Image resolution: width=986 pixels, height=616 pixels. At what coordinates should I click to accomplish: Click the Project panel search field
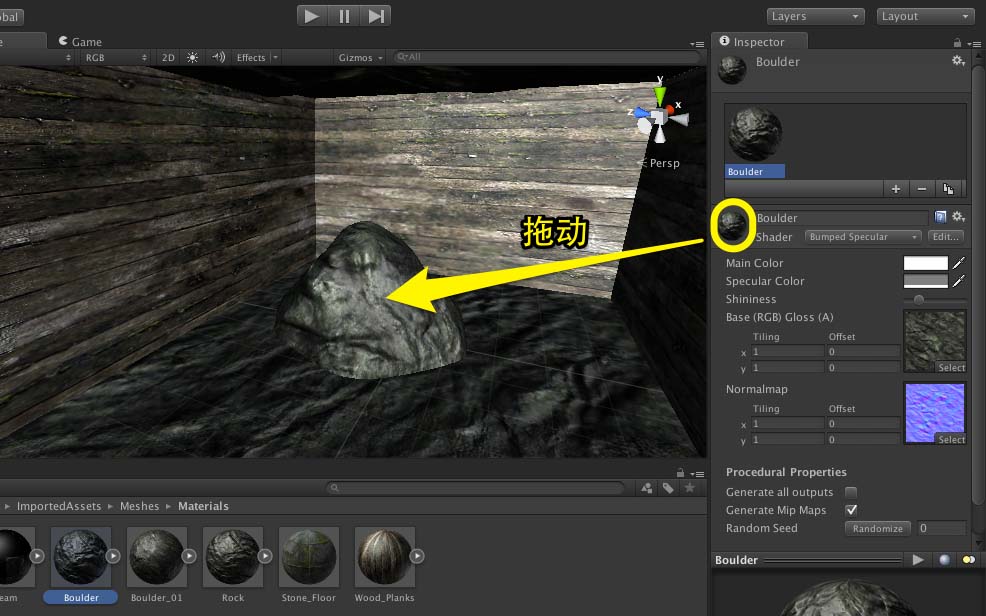(475, 488)
